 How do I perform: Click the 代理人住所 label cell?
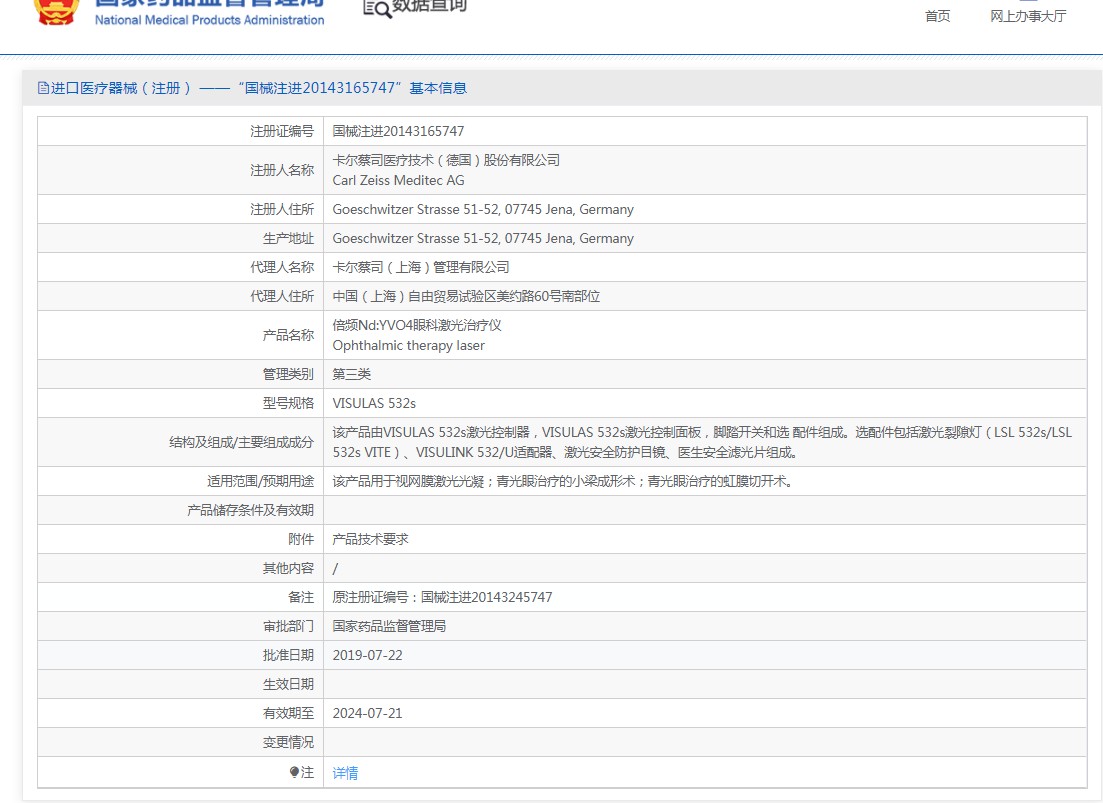tap(180, 296)
